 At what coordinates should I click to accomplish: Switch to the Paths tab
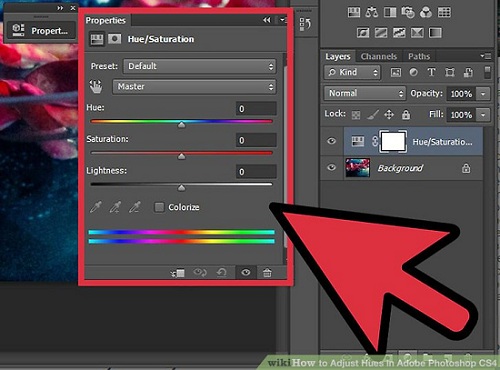419,56
